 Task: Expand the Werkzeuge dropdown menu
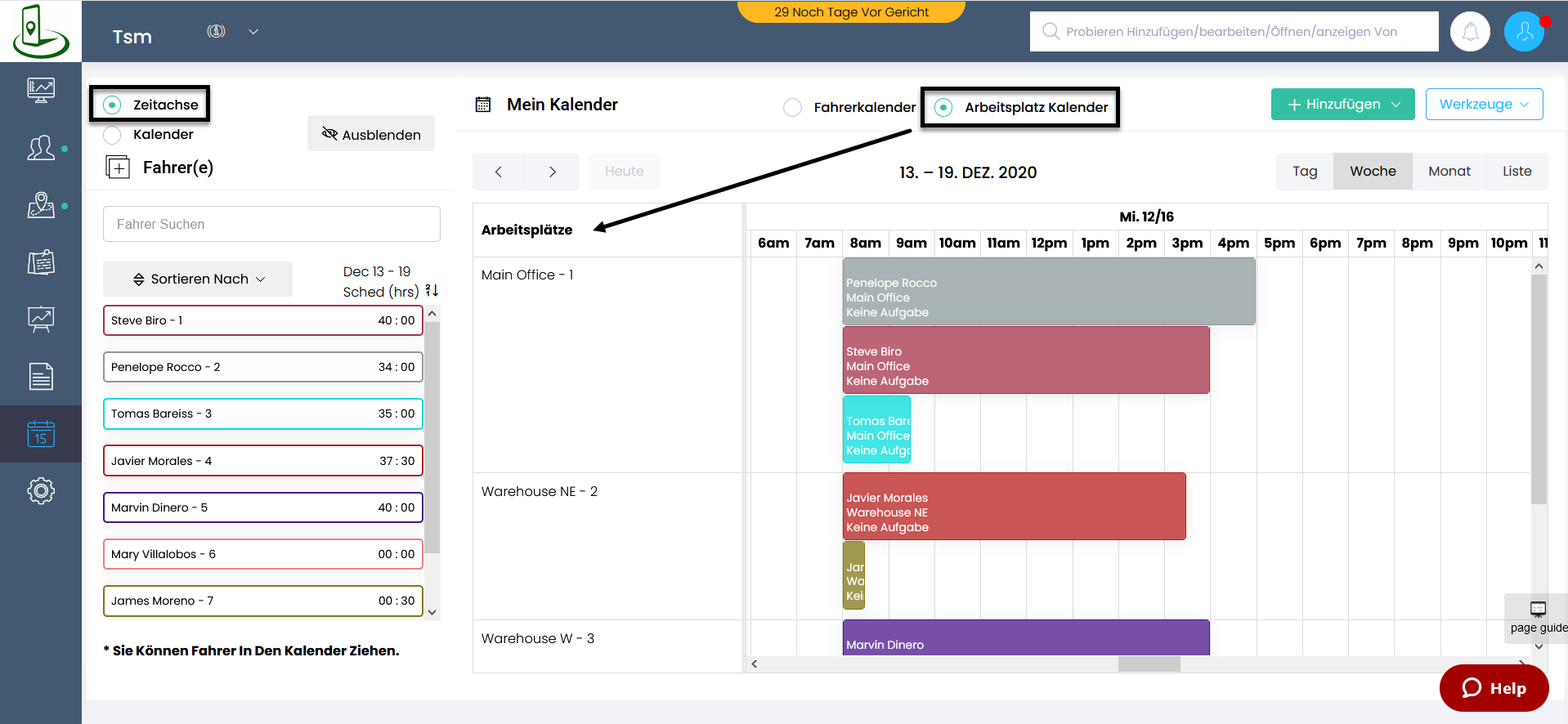[x=1484, y=105]
